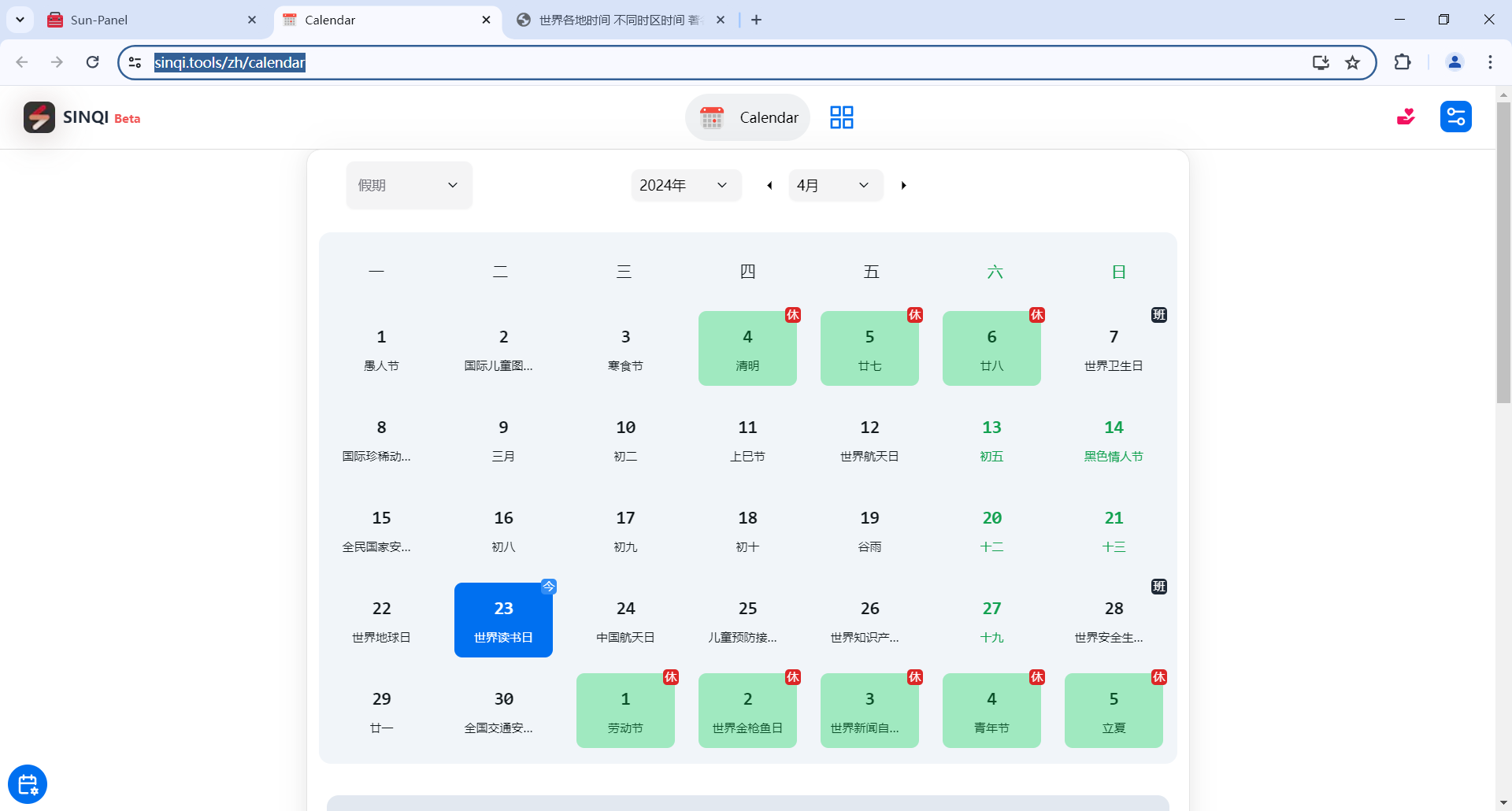Open Chrome three-dot menu
This screenshot has width=1512, height=811.
(x=1490, y=62)
